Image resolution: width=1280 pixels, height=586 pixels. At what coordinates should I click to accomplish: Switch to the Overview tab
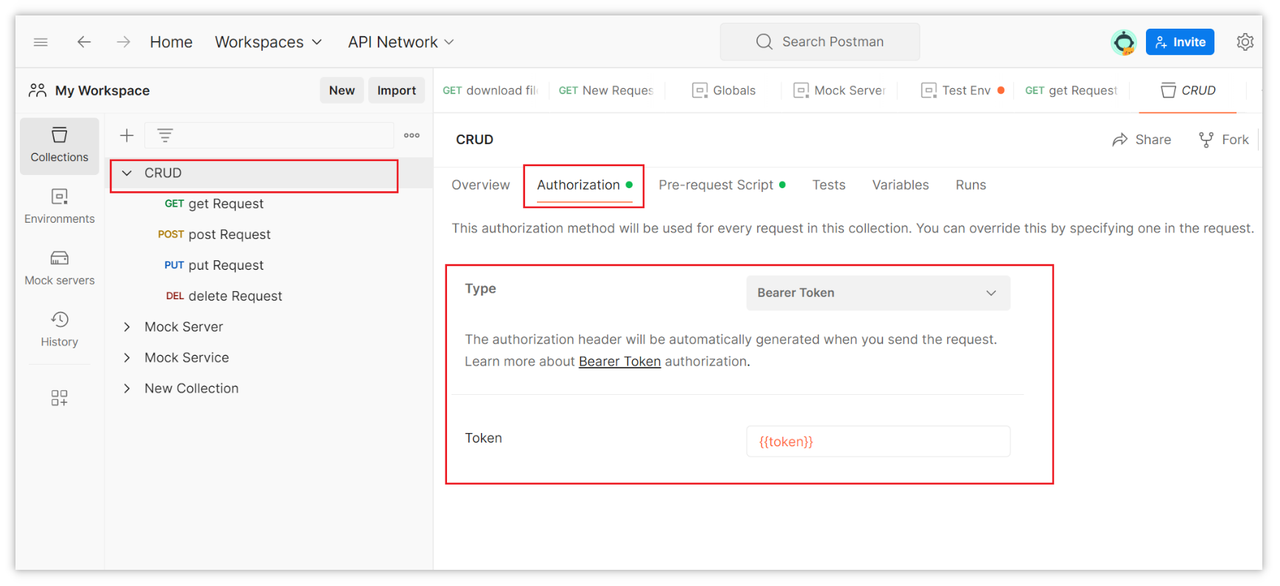(481, 185)
